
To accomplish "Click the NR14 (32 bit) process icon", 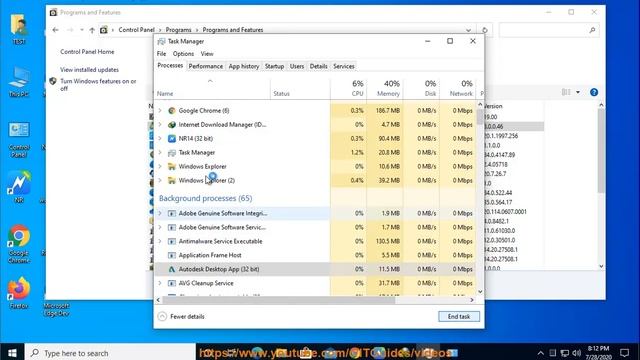I will pyautogui.click(x=172, y=138).
